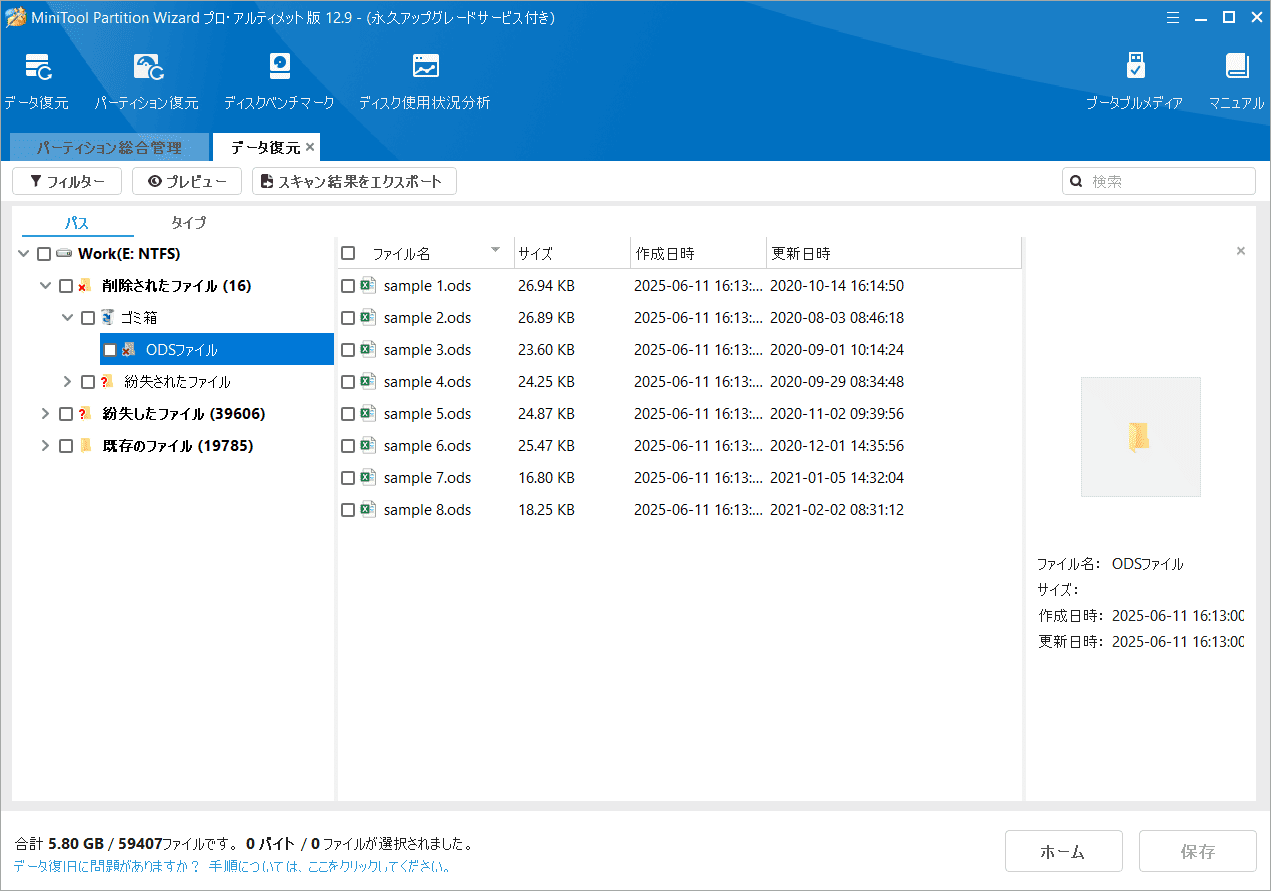Click the 26.89 KB size cell
Screen dimensions: 1271x891
point(546,318)
